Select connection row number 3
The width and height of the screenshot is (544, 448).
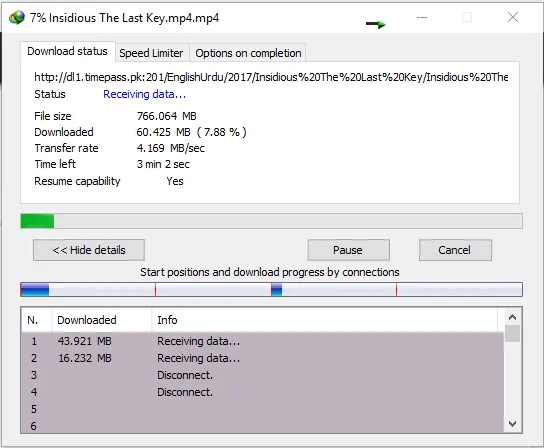click(x=263, y=375)
